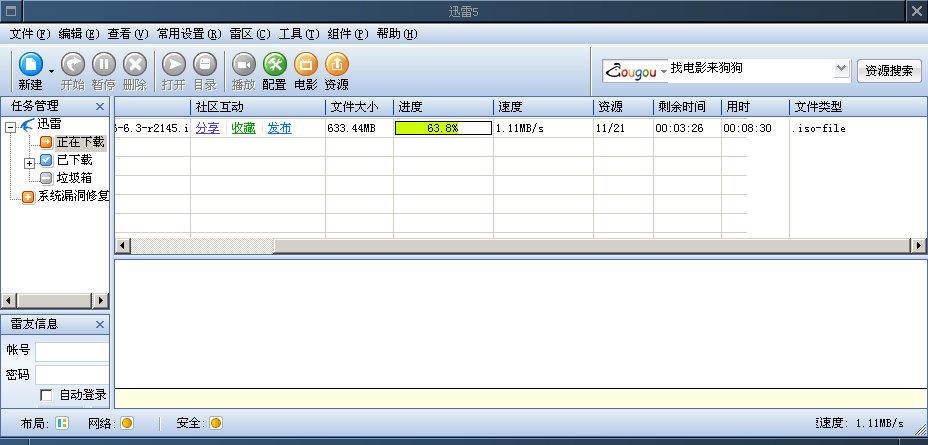Click the 633.44MB file size cell
This screenshot has width=928, height=445.
pyautogui.click(x=352, y=128)
